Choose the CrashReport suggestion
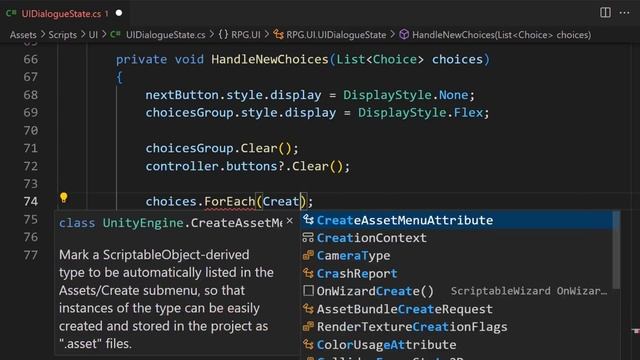Screen dimensions: 640x360 tap(456, 273)
